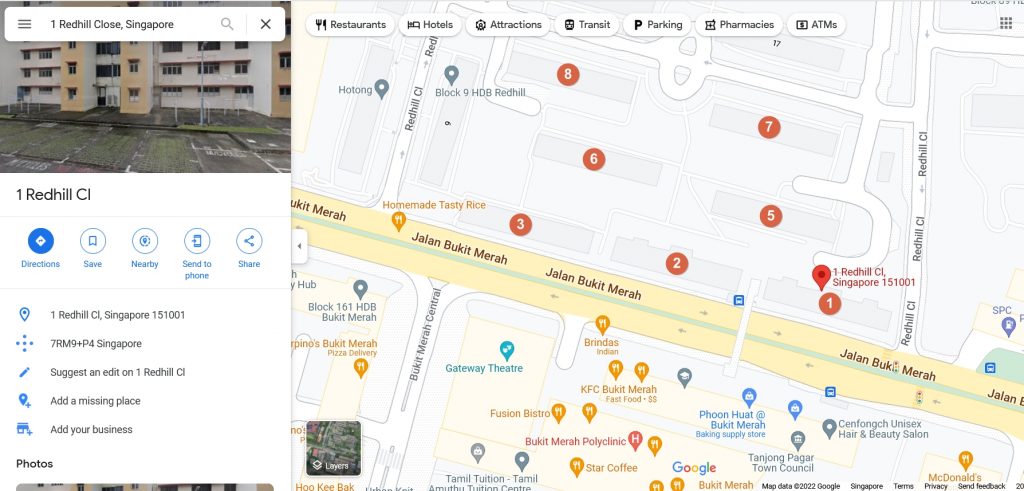
Task: Filter map by Restaurants
Action: coord(350,25)
